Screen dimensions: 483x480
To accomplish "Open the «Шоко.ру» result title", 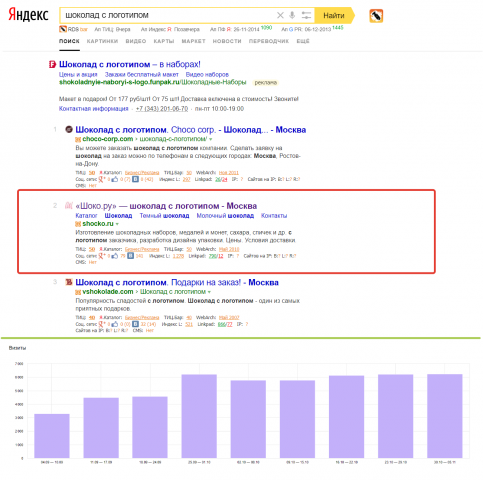I will click(166, 206).
